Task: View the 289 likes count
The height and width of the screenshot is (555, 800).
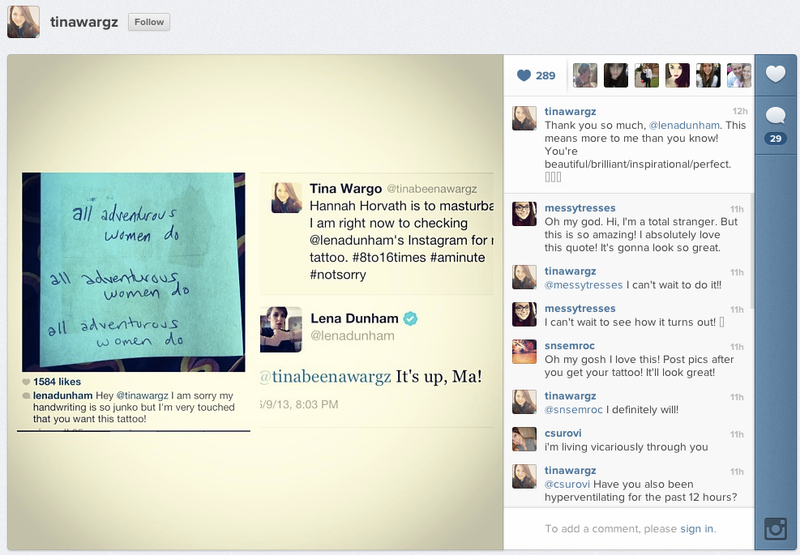Action: pyautogui.click(x=545, y=75)
